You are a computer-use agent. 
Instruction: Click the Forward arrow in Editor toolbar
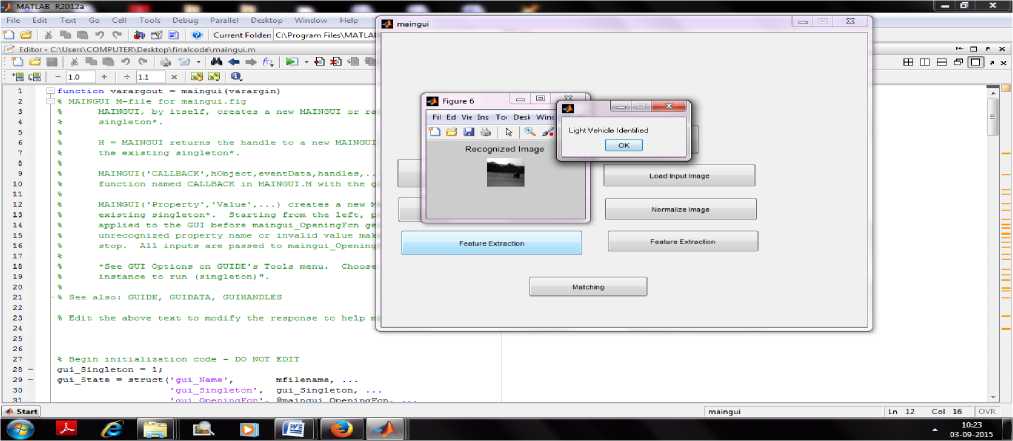click(250, 62)
